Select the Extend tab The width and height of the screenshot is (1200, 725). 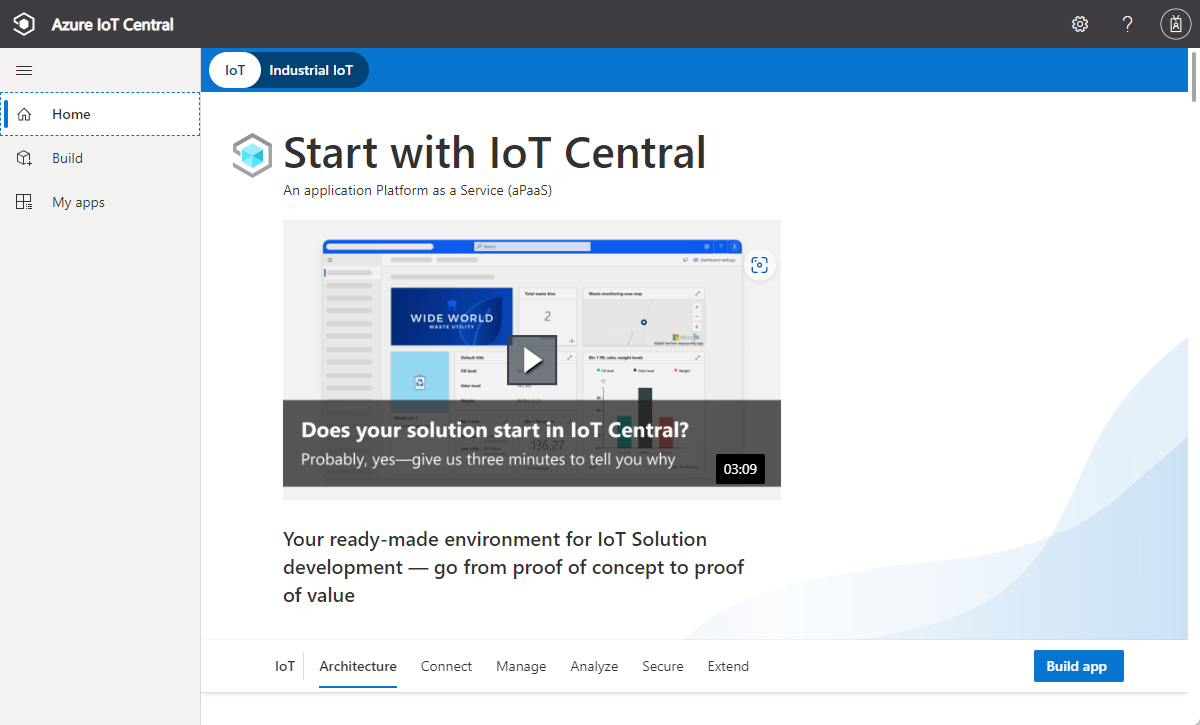728,666
